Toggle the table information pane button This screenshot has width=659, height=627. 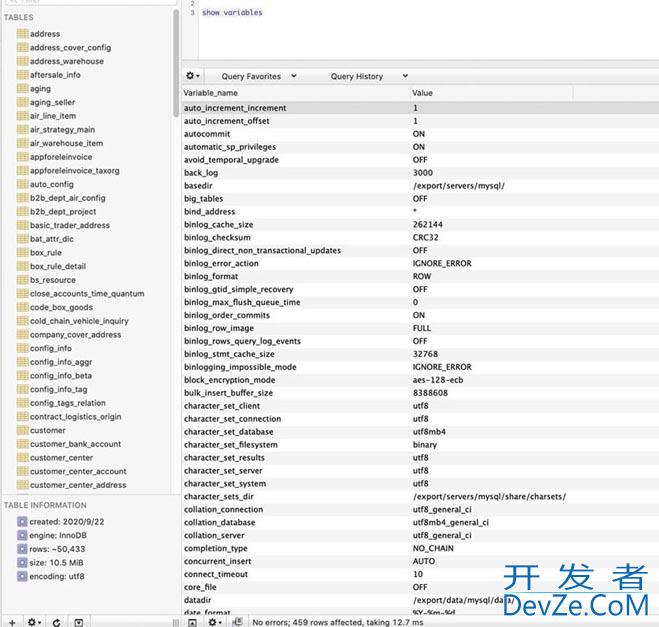tap(79, 622)
